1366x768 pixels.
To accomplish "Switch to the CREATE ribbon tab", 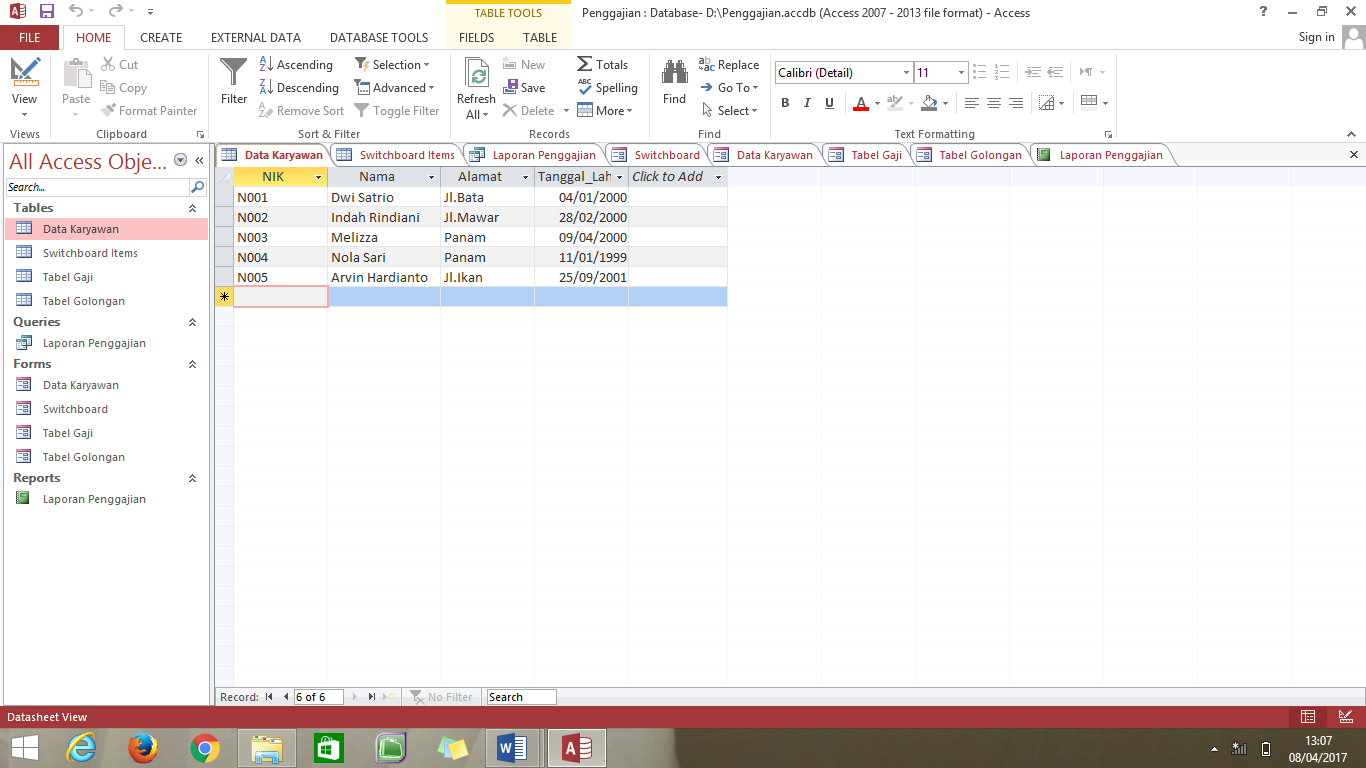I will pos(161,38).
